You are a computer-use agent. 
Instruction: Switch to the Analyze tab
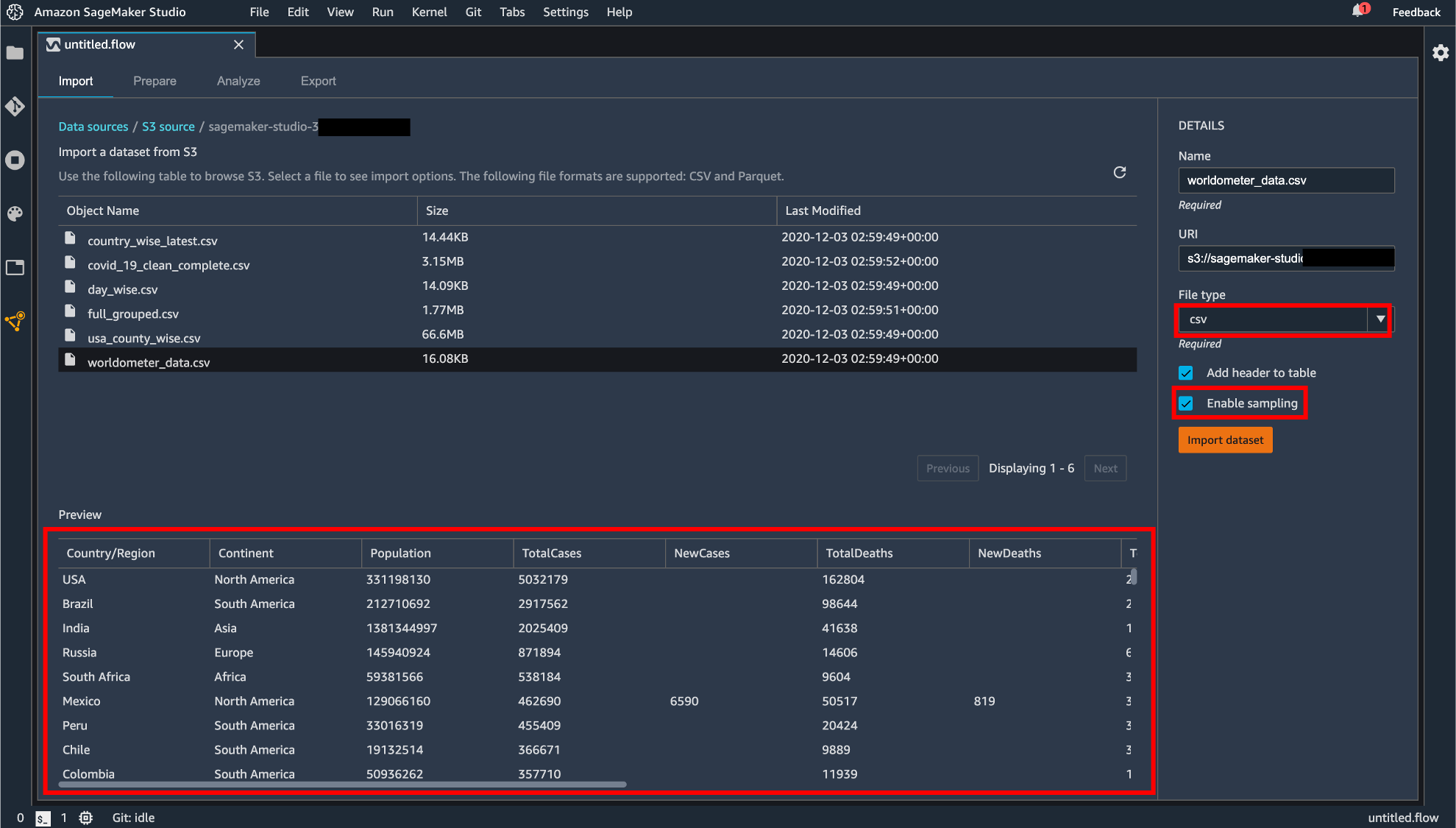click(x=238, y=81)
